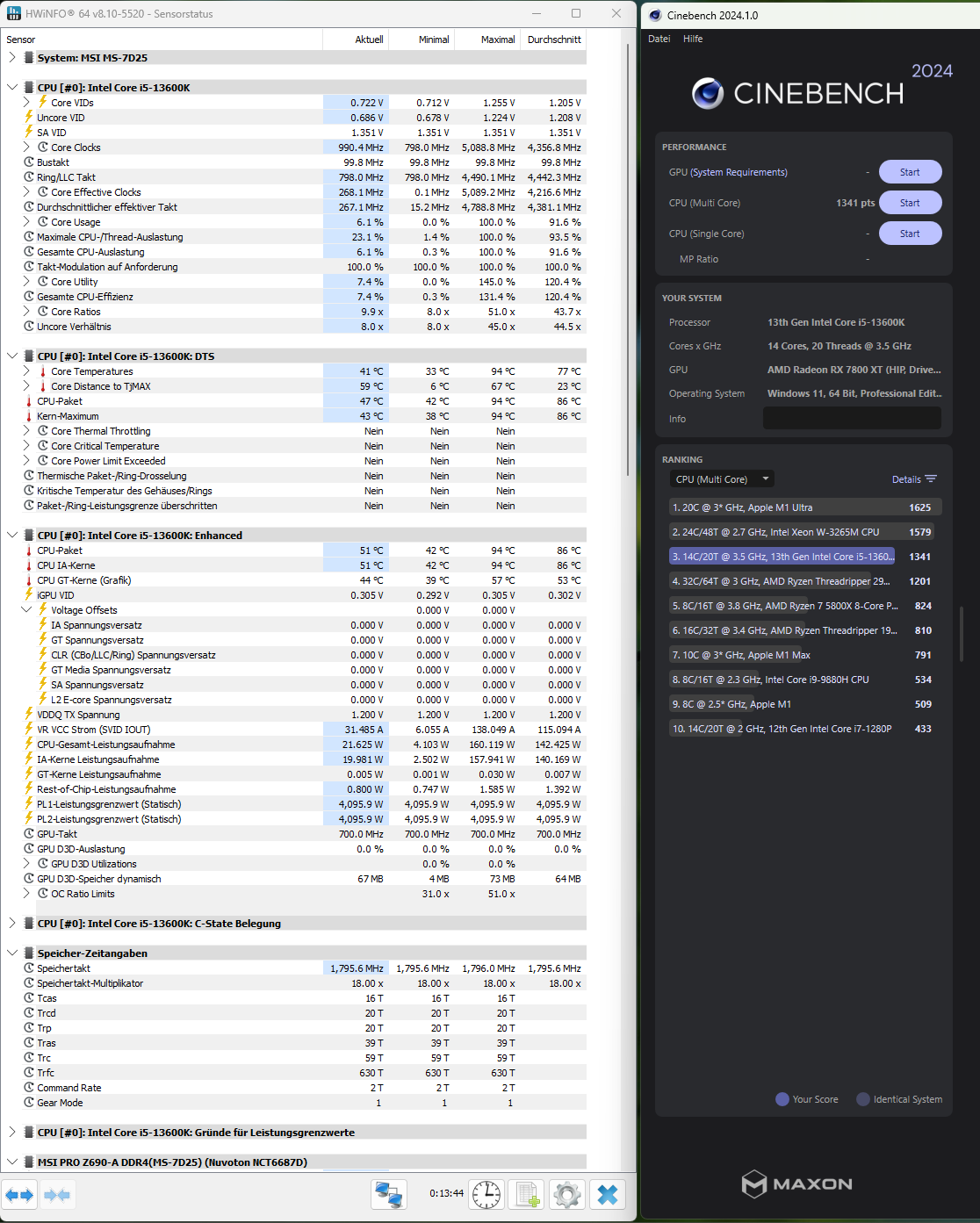Expand Gründe für Leistungsgrenzwerte group

tap(12, 1132)
